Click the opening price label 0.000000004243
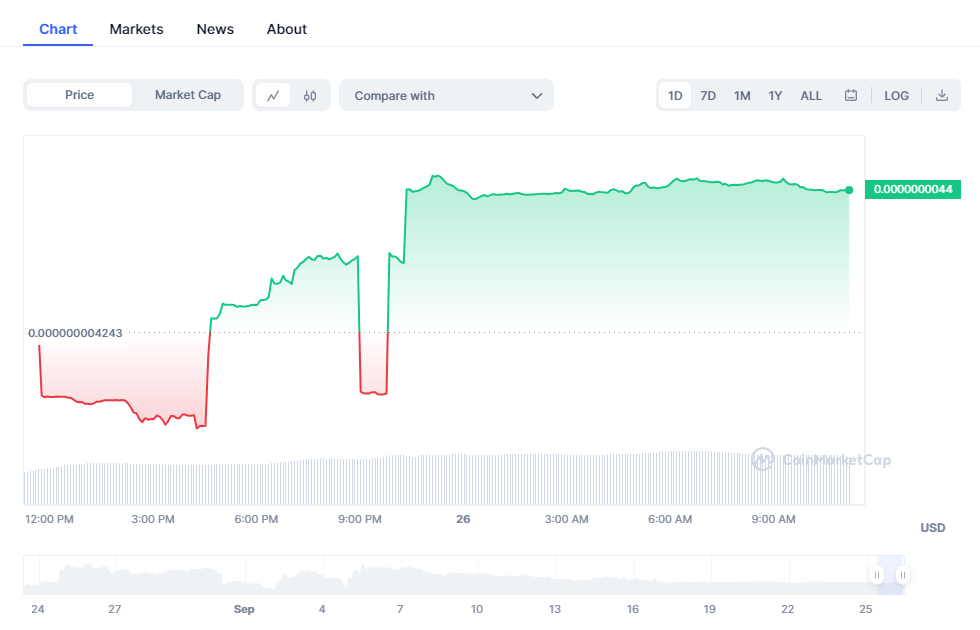 coord(76,333)
